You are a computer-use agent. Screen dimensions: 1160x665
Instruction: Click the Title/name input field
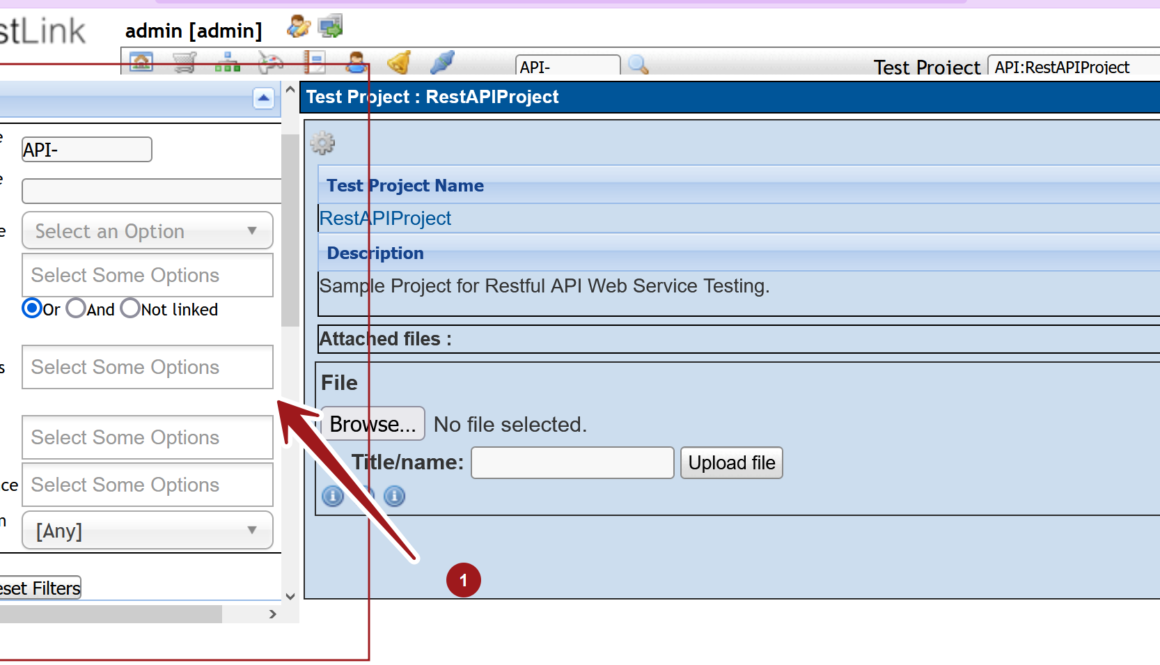(572, 463)
